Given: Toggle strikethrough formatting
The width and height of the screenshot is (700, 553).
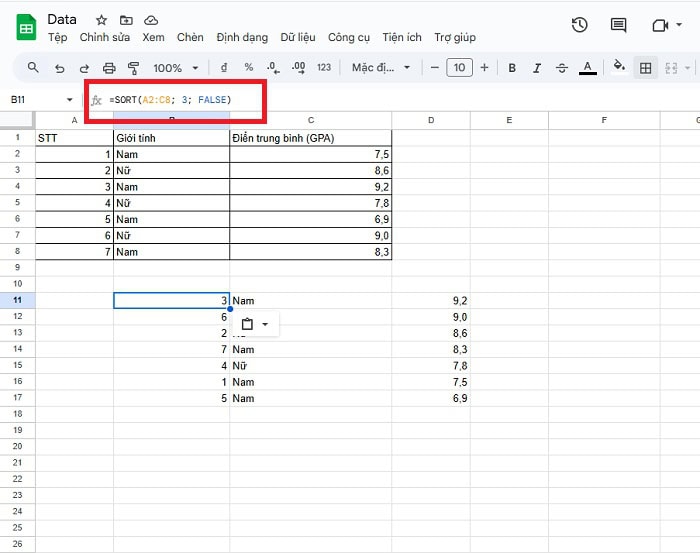Looking at the screenshot, I should point(561,68).
